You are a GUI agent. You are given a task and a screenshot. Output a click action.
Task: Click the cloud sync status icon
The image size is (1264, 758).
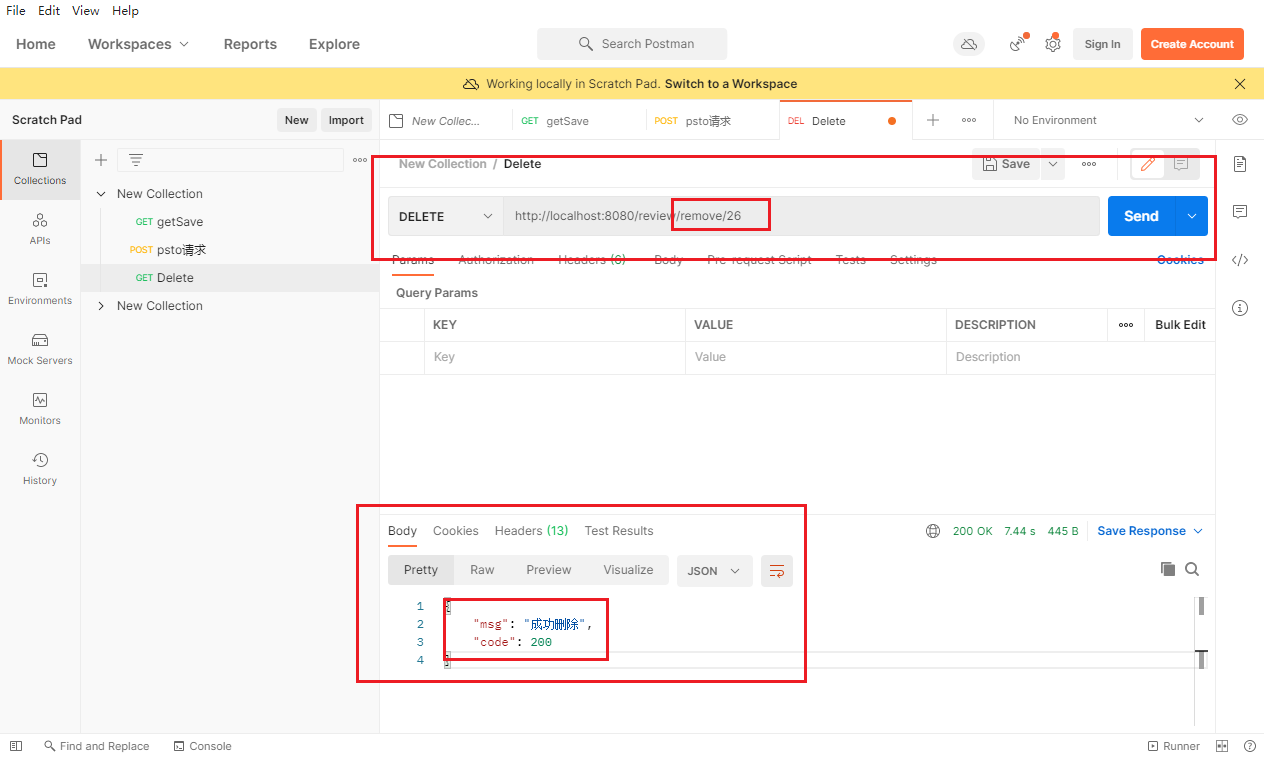click(x=968, y=44)
